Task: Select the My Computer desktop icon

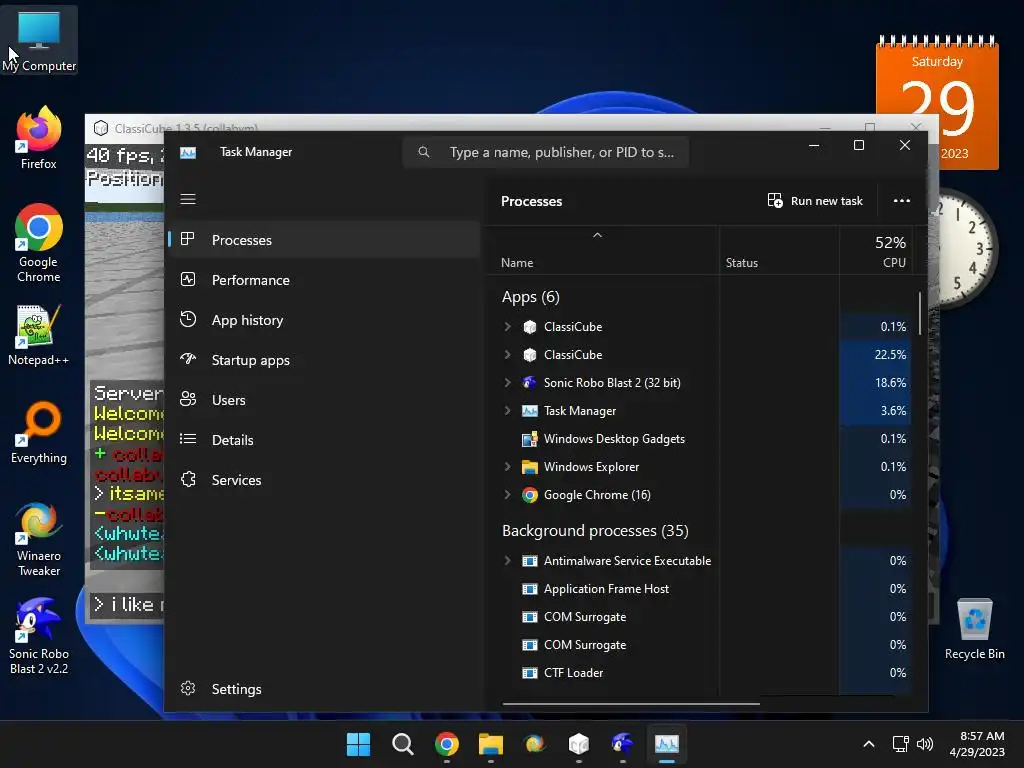Action: tap(39, 40)
